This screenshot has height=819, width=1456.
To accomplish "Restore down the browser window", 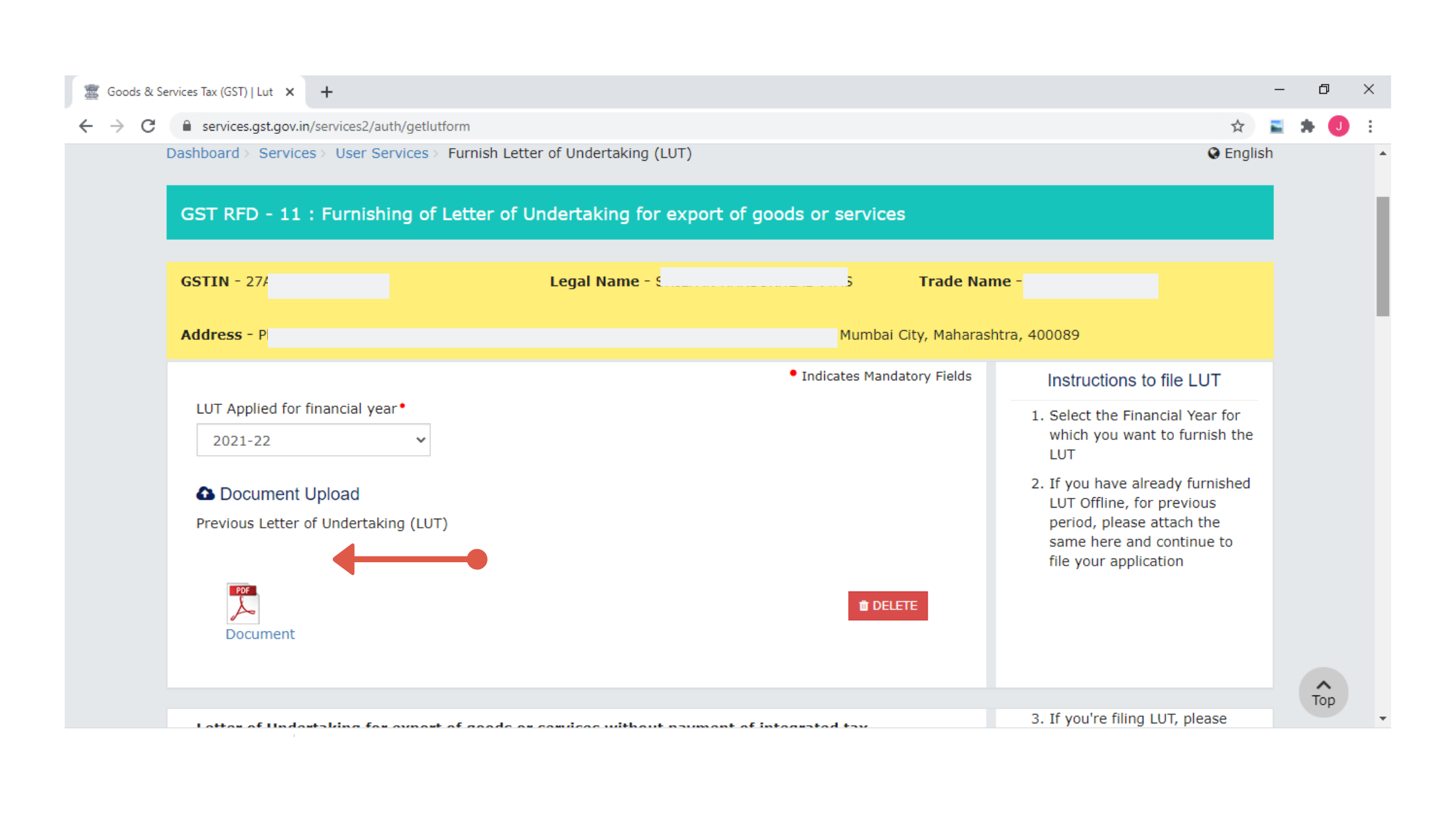I will (1324, 90).
